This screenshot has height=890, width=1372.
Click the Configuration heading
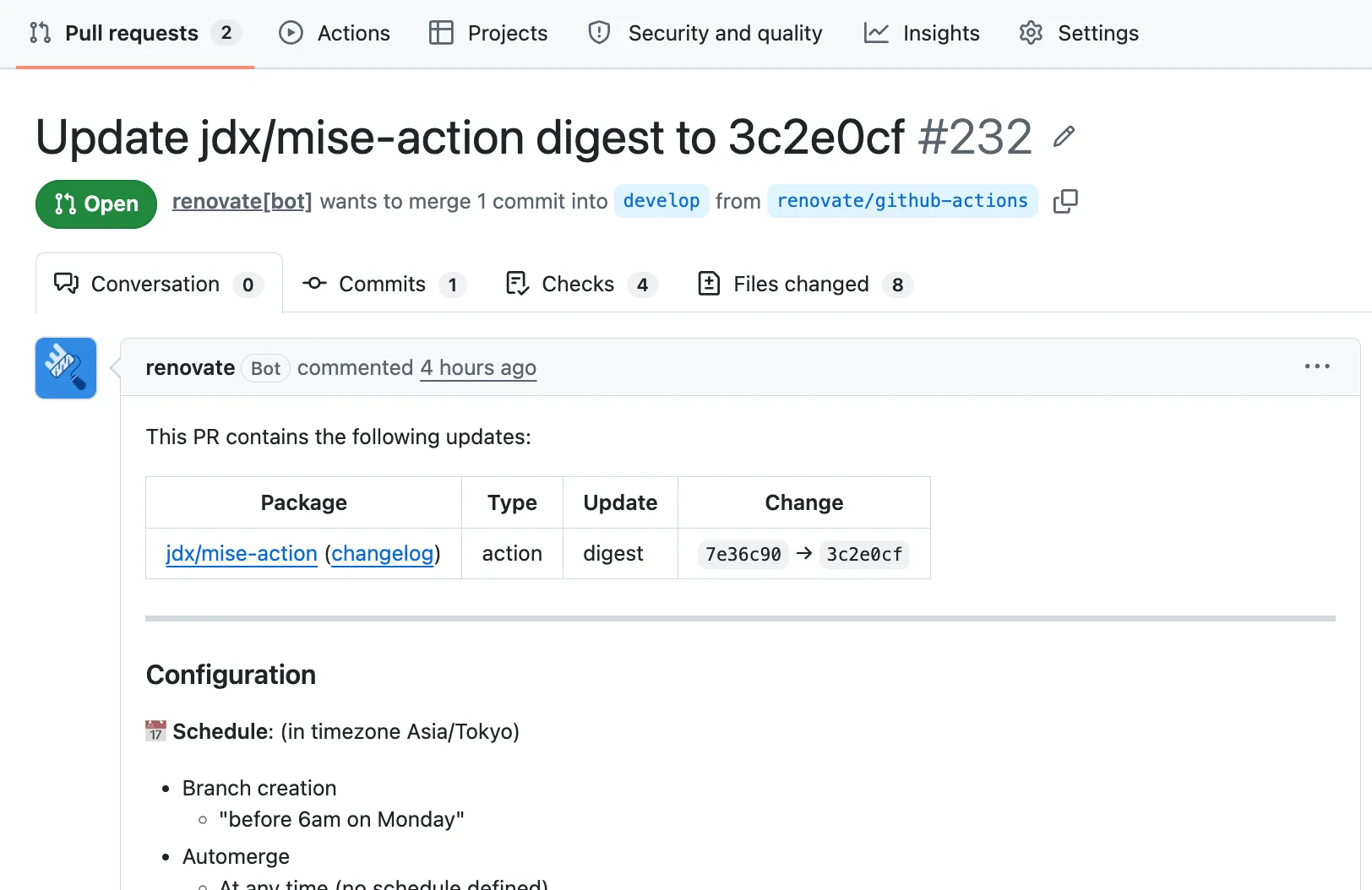(231, 675)
